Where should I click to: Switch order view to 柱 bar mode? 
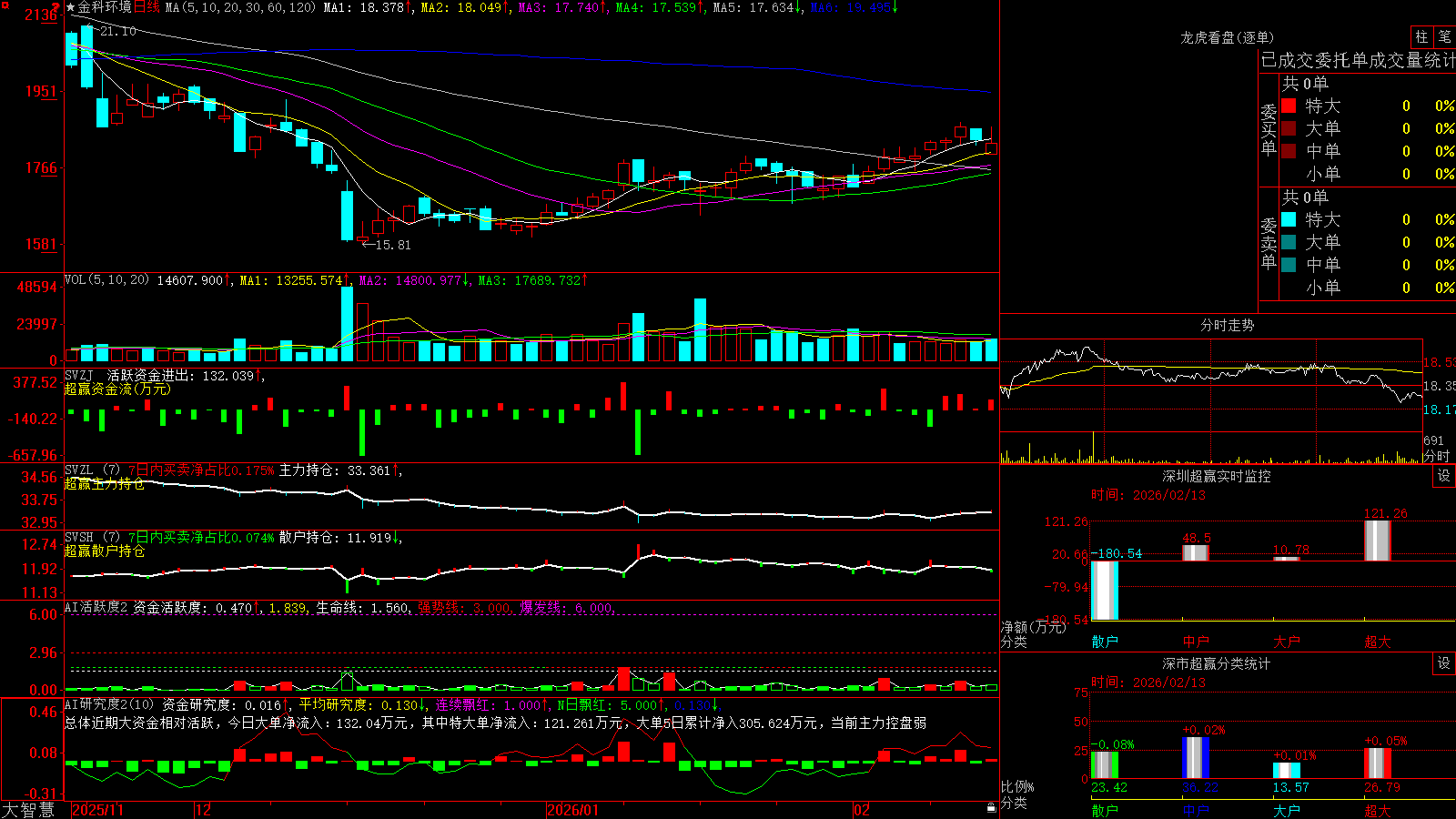[x=1421, y=36]
